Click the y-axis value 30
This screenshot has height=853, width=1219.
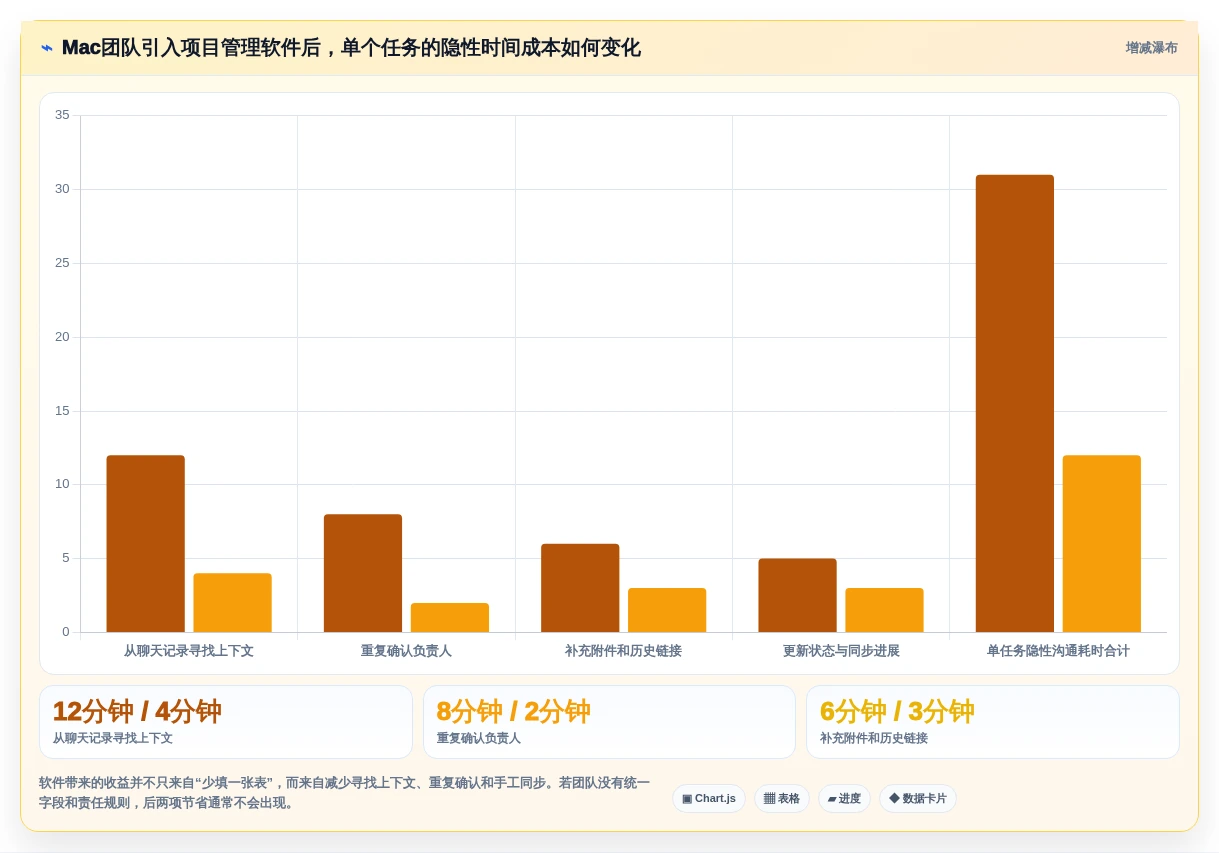click(62, 189)
